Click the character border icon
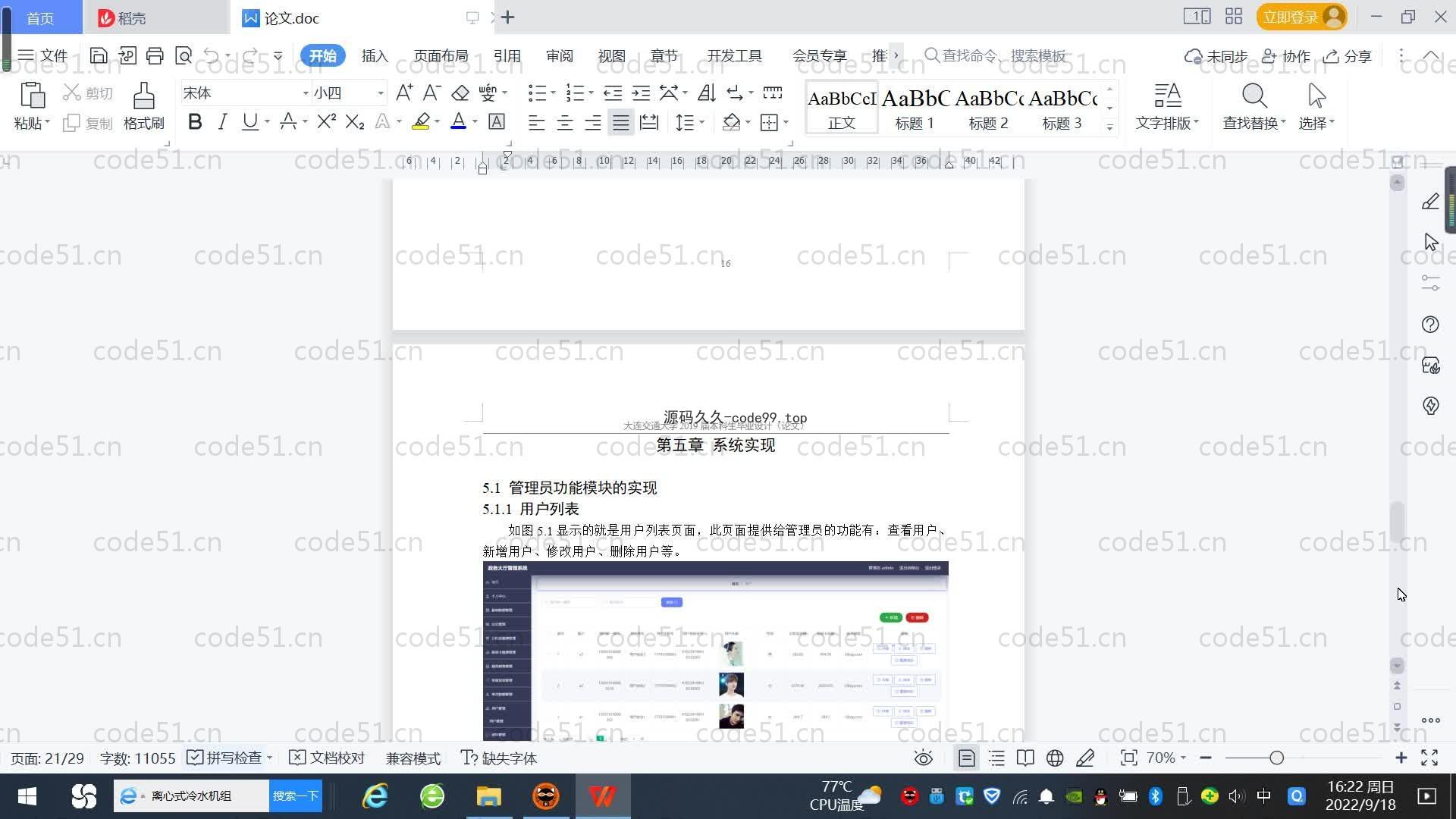The width and height of the screenshot is (1456, 819). point(497,121)
